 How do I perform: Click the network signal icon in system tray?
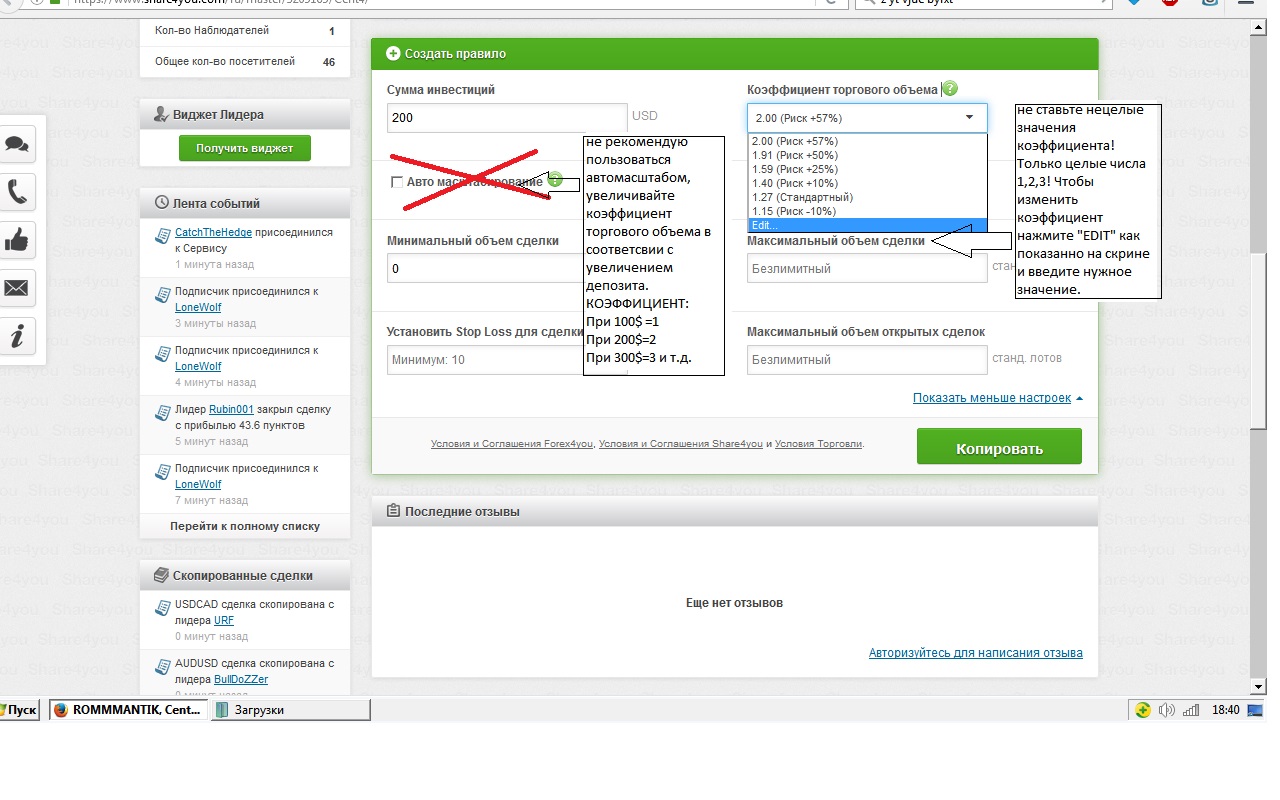[1190, 710]
